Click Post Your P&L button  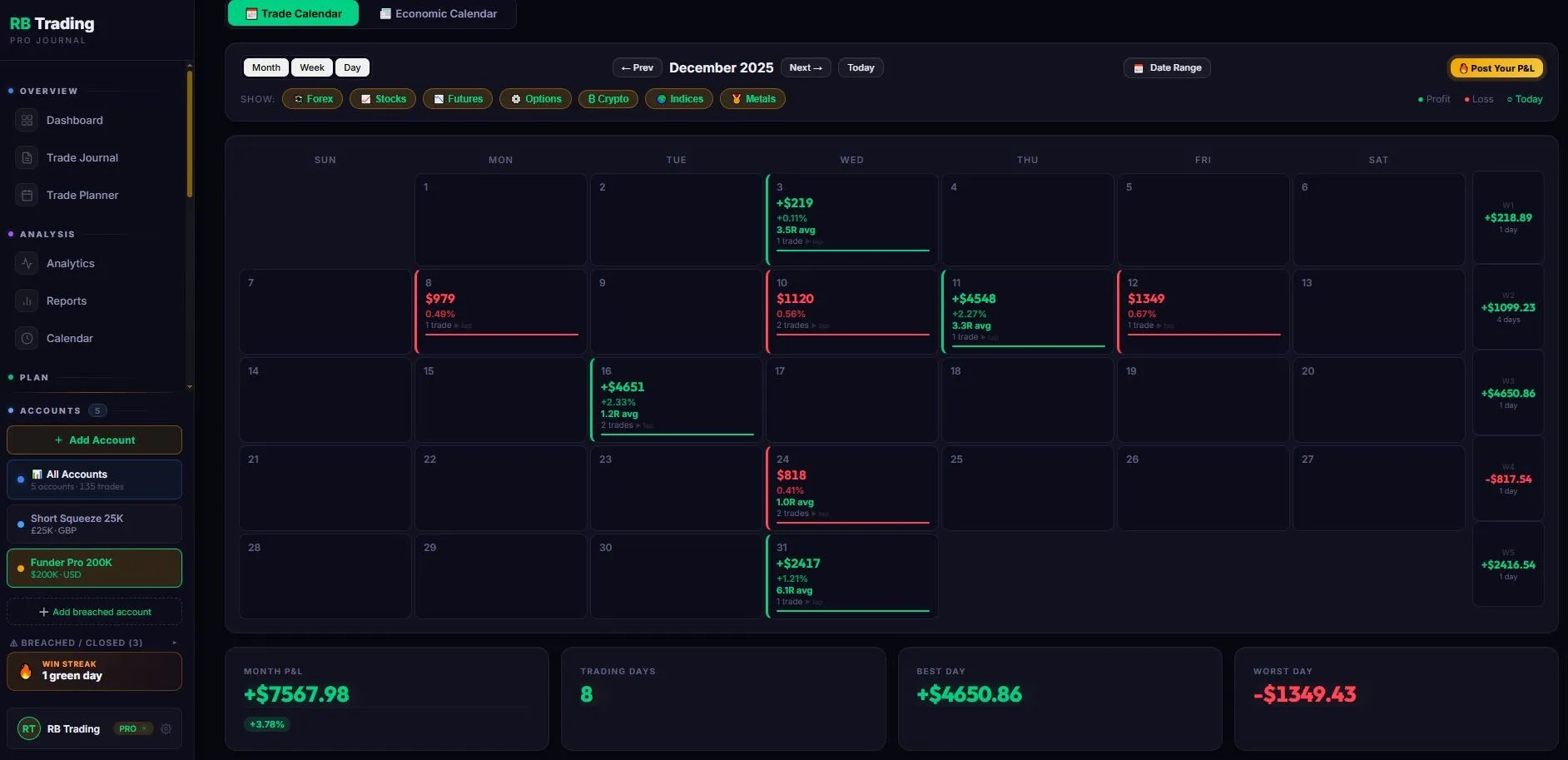1496,68
